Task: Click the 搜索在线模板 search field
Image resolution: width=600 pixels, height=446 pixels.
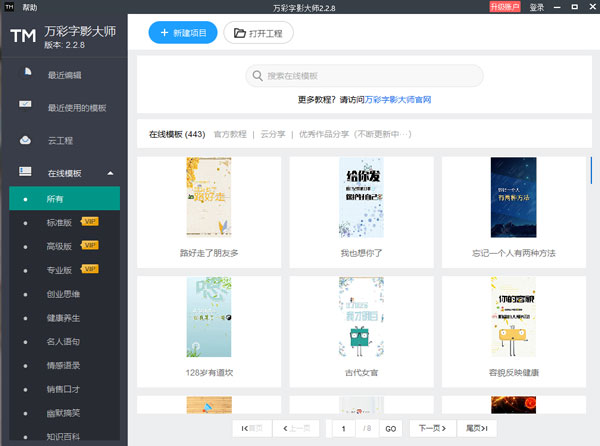Action: tap(364, 75)
